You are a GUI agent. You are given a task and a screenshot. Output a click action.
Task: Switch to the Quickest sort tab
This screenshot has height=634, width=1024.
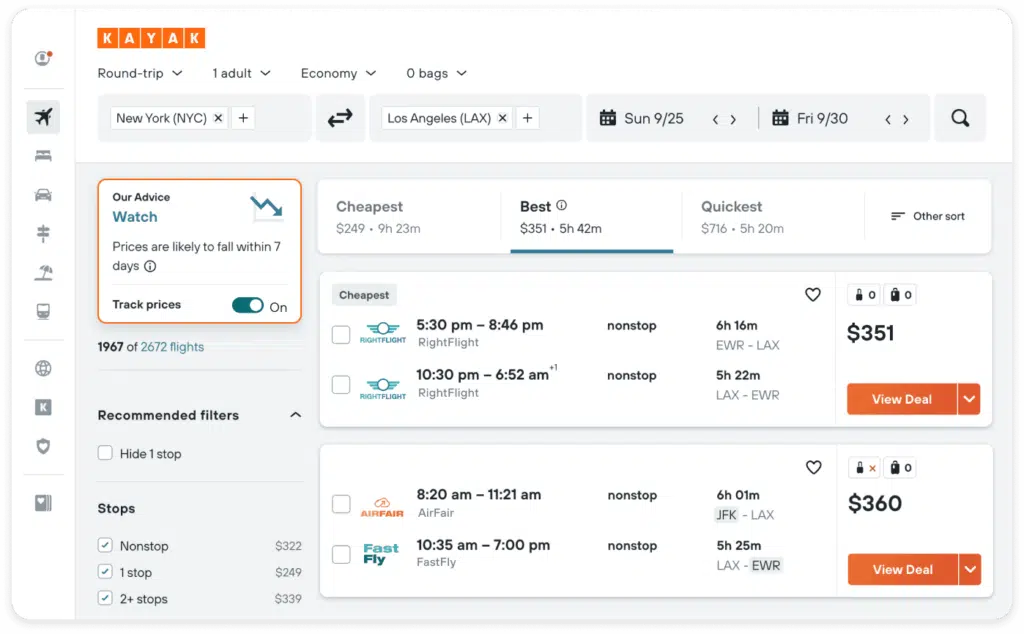pos(773,217)
